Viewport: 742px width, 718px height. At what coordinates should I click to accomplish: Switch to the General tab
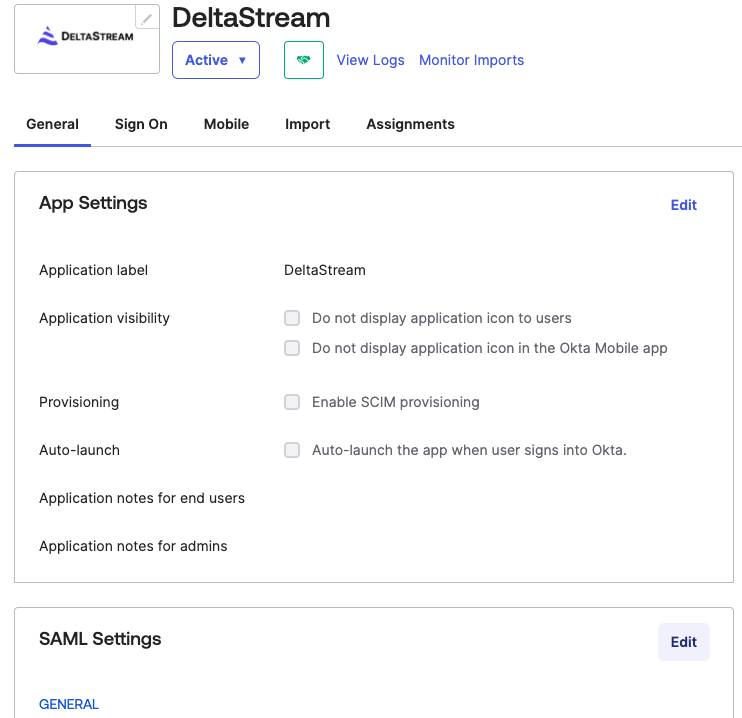coord(53,124)
